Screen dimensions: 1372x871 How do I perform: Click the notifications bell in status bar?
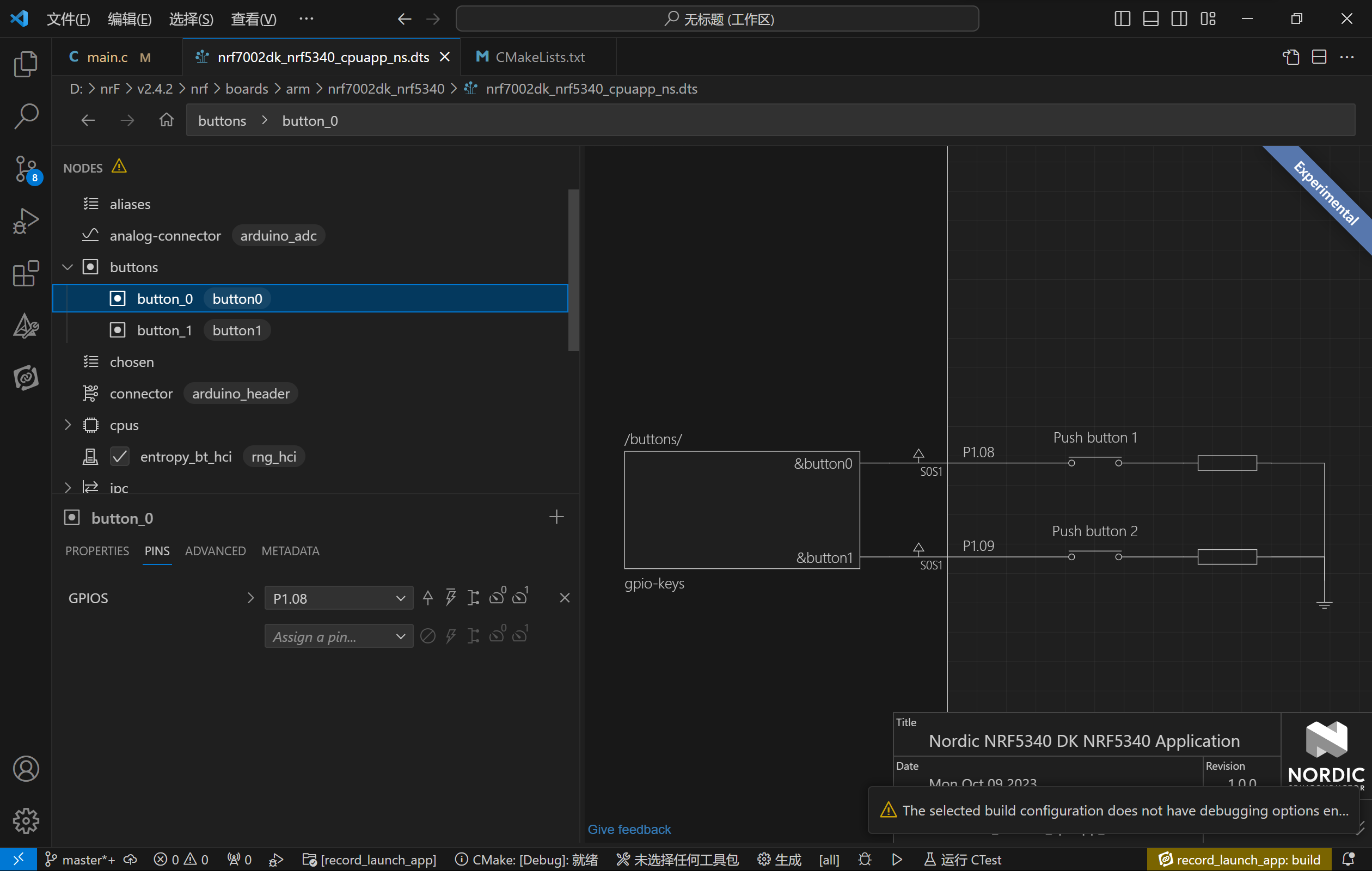pos(1349,860)
